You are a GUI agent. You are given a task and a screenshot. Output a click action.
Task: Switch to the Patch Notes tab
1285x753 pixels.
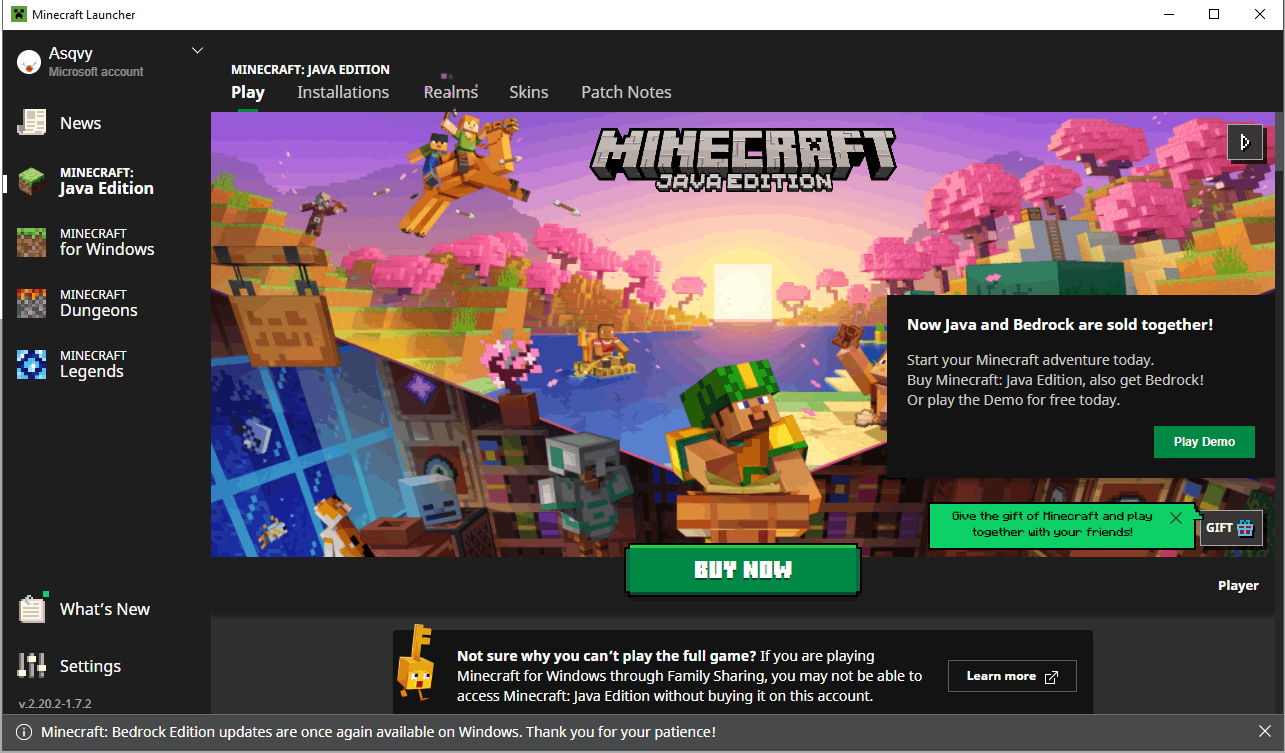(x=626, y=92)
